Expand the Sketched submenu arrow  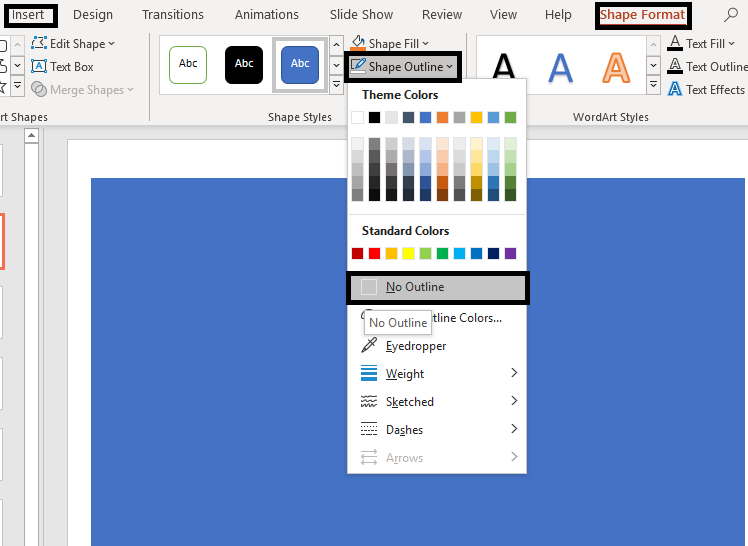click(514, 401)
